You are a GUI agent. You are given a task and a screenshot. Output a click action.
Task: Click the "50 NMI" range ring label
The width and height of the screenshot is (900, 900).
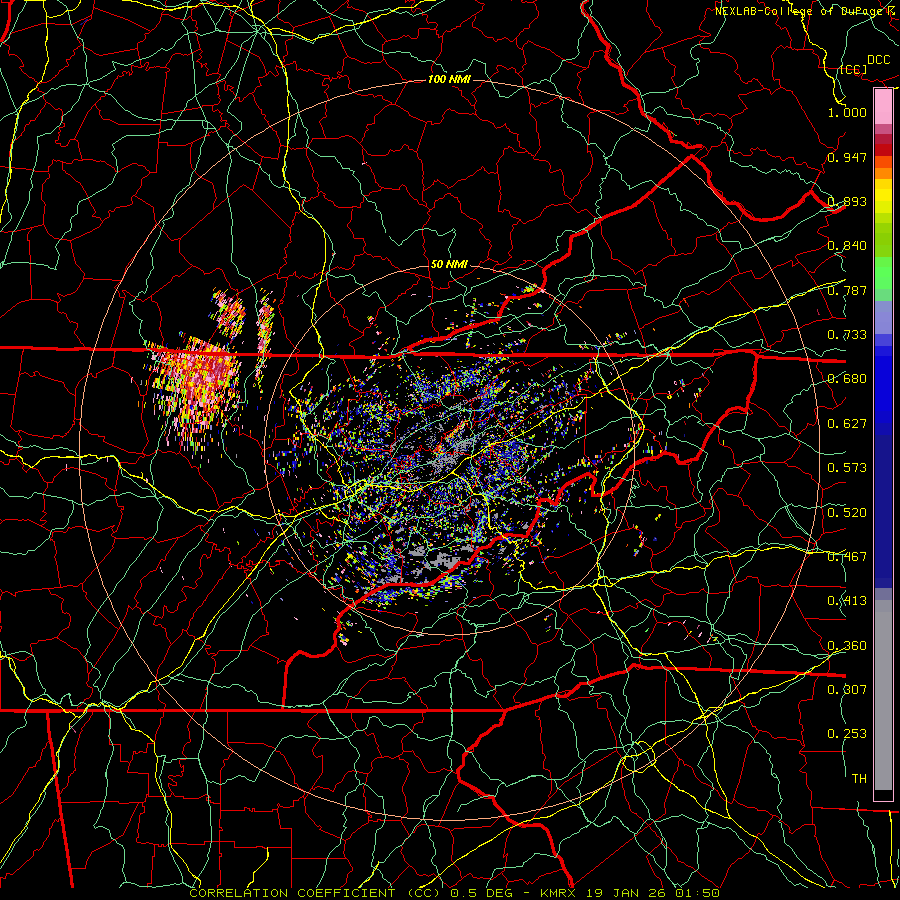coord(449,265)
